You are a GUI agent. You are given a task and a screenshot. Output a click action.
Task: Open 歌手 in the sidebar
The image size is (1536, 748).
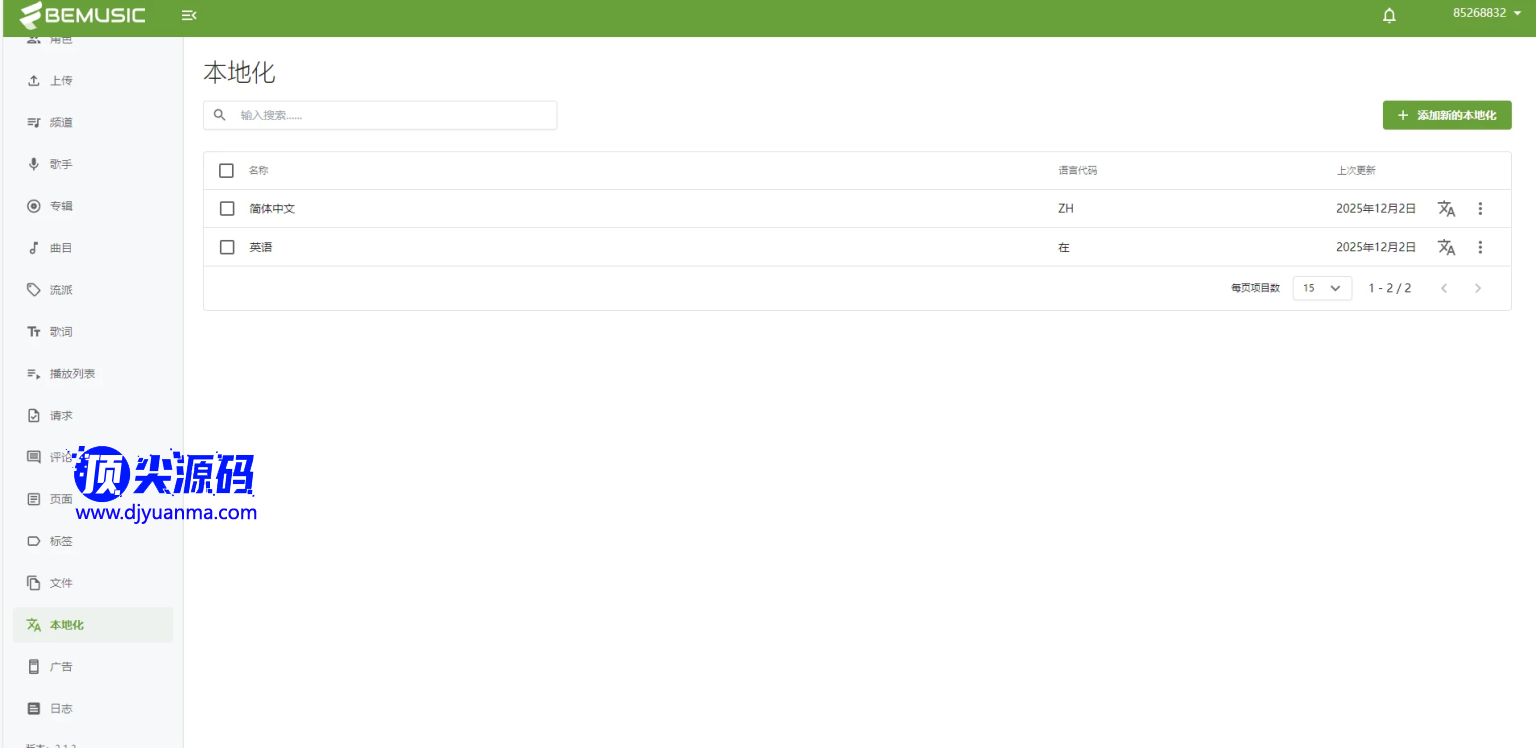pyautogui.click(x=61, y=164)
